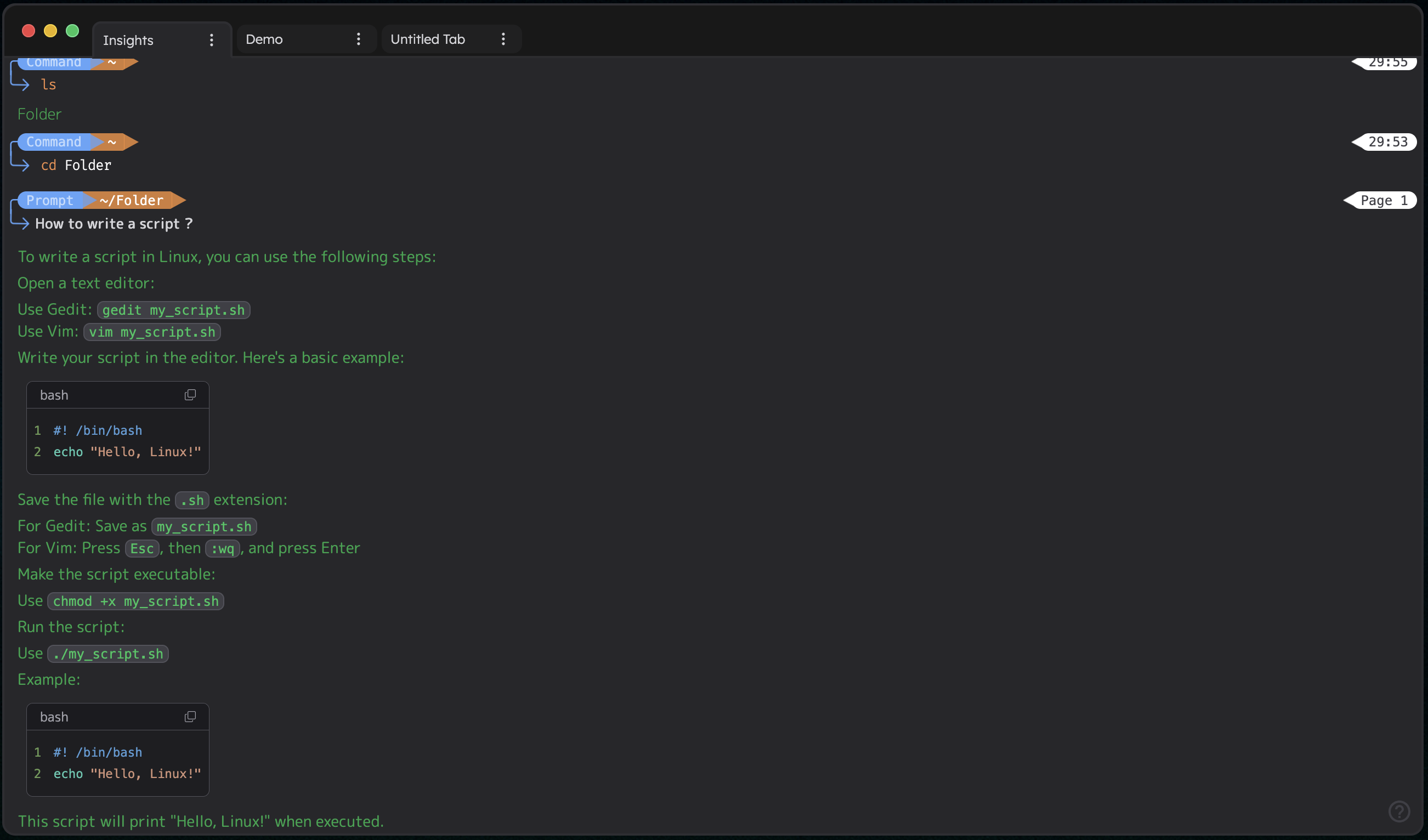Screen dimensions: 1428x840
Task: Click the chmod +x my_script.sh command chip
Action: pyautogui.click(x=135, y=601)
